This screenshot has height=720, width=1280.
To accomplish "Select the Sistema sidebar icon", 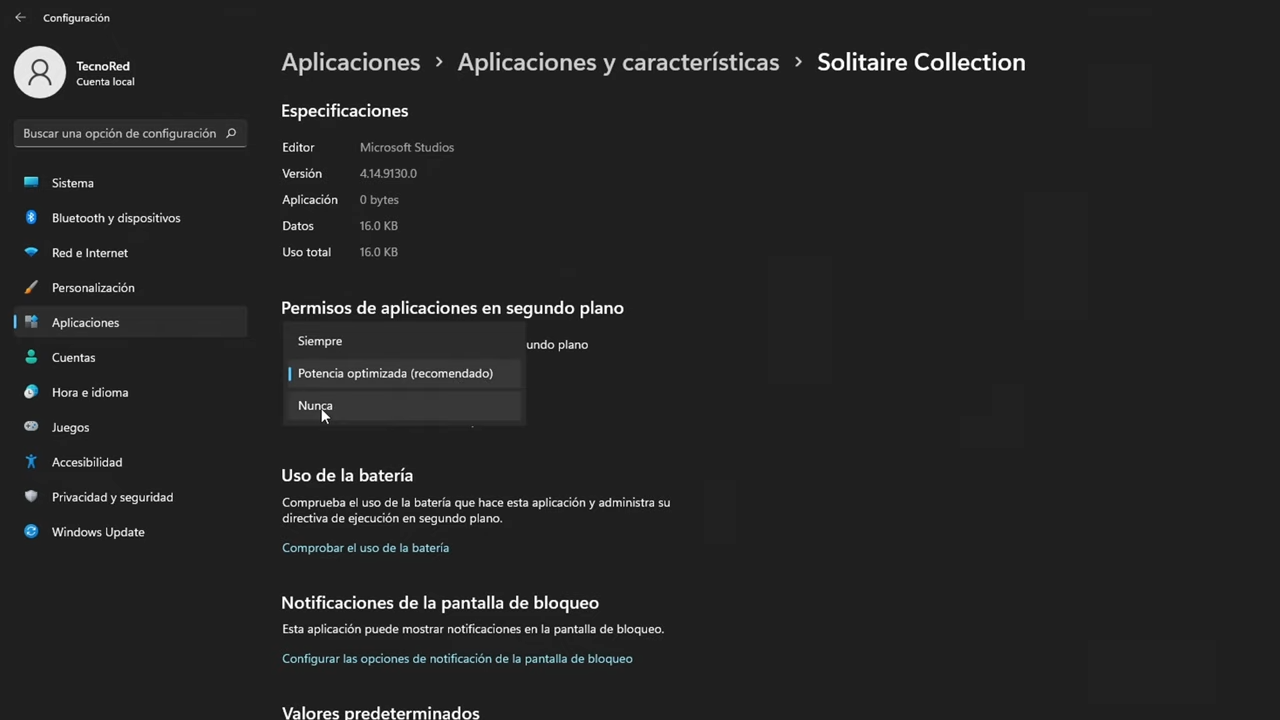I will click(31, 182).
